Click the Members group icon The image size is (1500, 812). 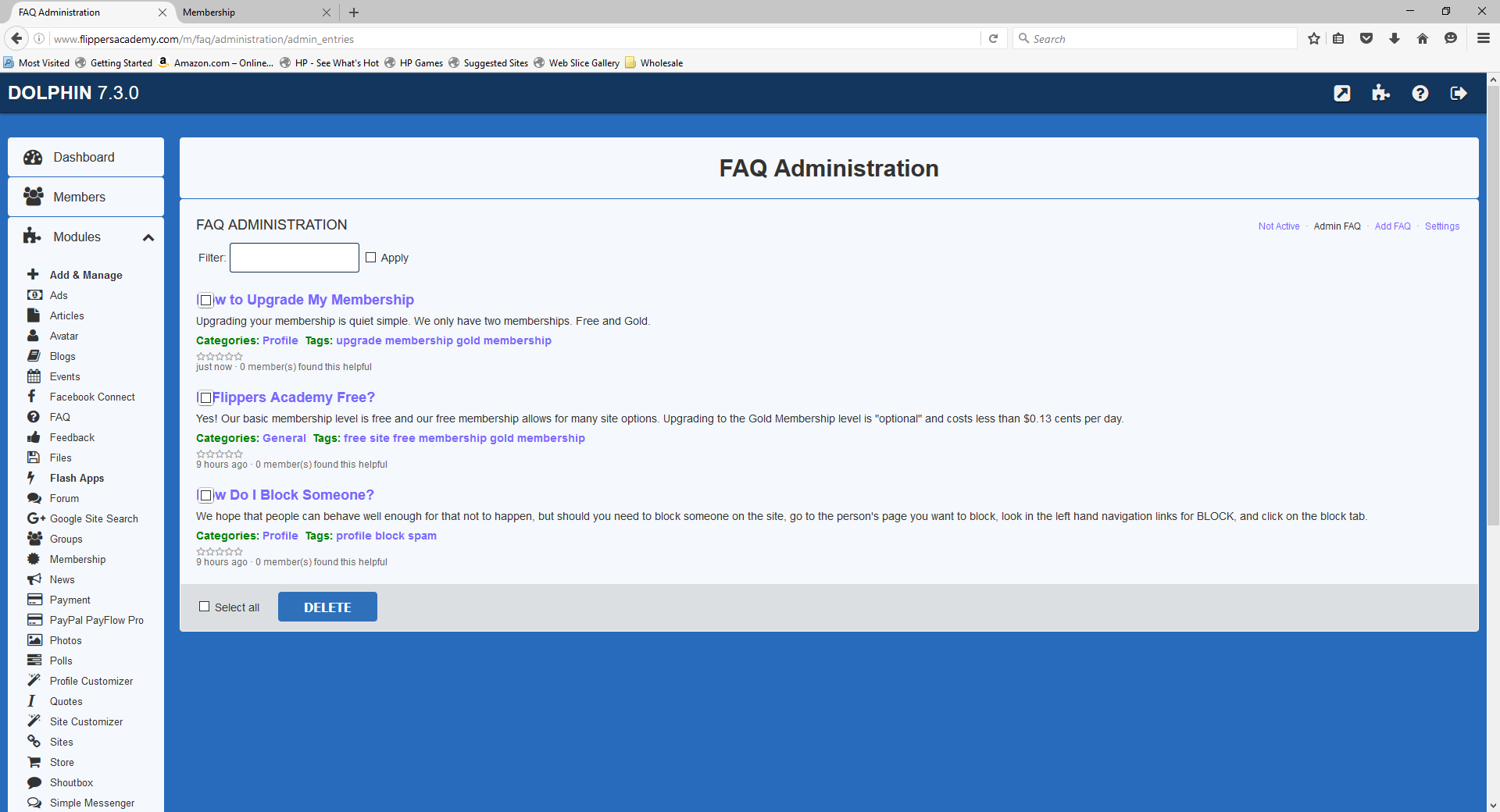[x=33, y=197]
